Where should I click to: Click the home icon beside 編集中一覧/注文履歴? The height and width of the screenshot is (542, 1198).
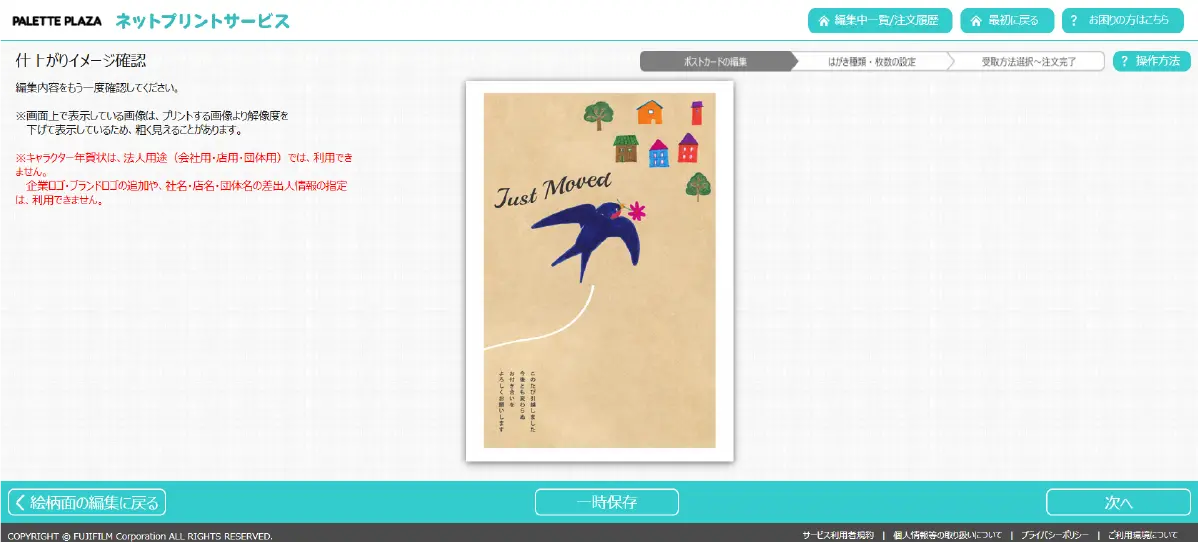(825, 21)
